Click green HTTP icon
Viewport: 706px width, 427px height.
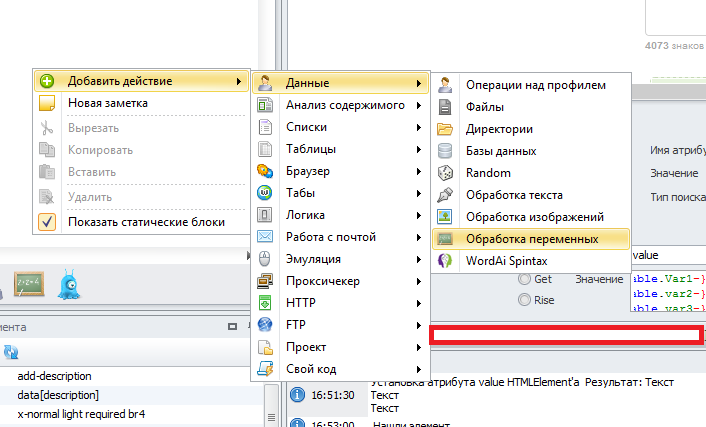265,303
